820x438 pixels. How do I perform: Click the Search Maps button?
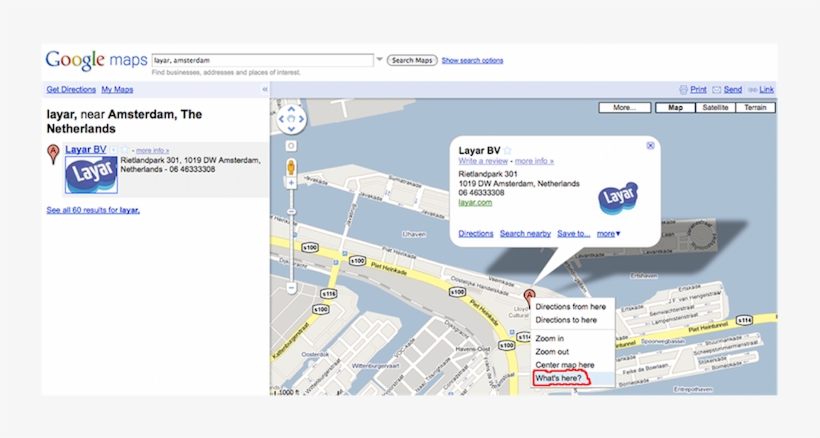point(412,60)
